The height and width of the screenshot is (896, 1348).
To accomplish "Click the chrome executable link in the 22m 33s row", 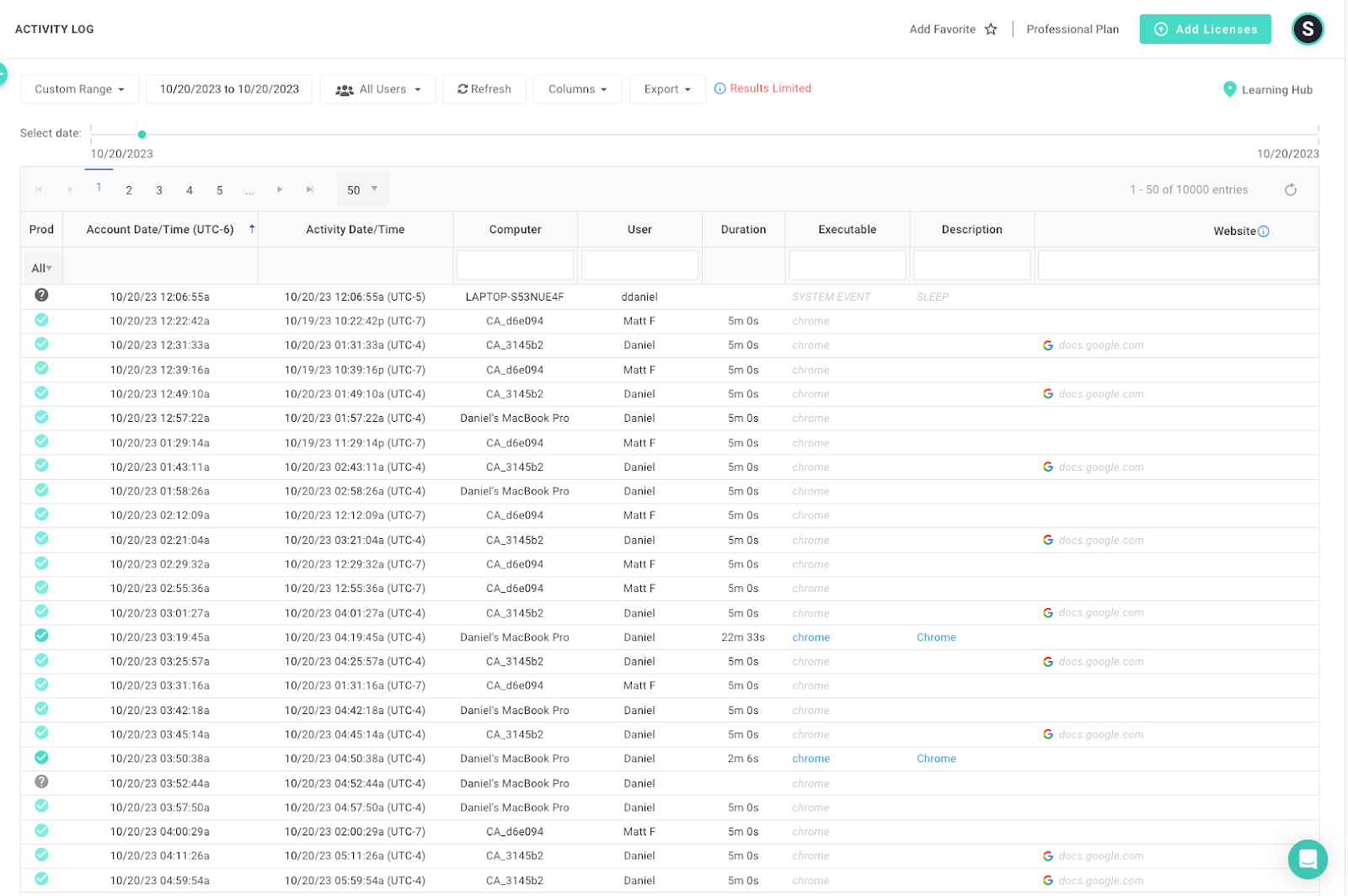I will click(810, 637).
